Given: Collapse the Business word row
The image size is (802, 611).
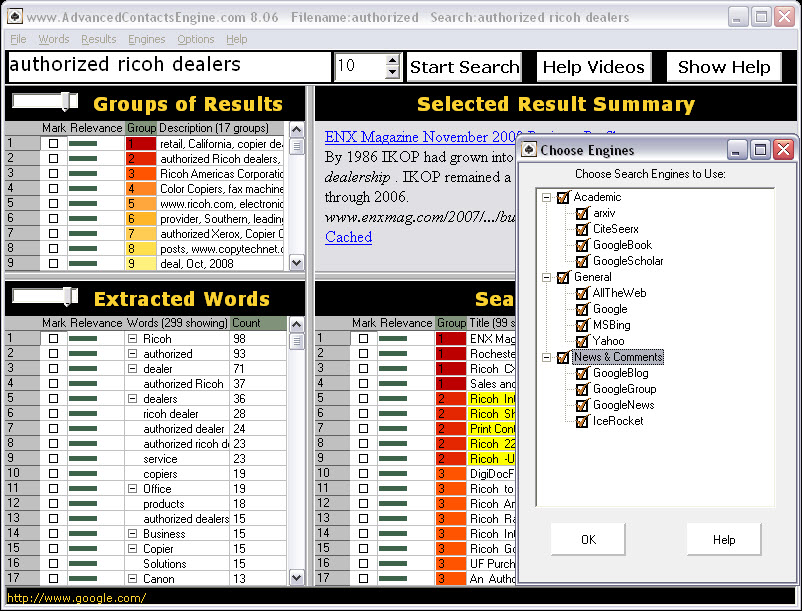Looking at the screenshot, I should tap(132, 533).
